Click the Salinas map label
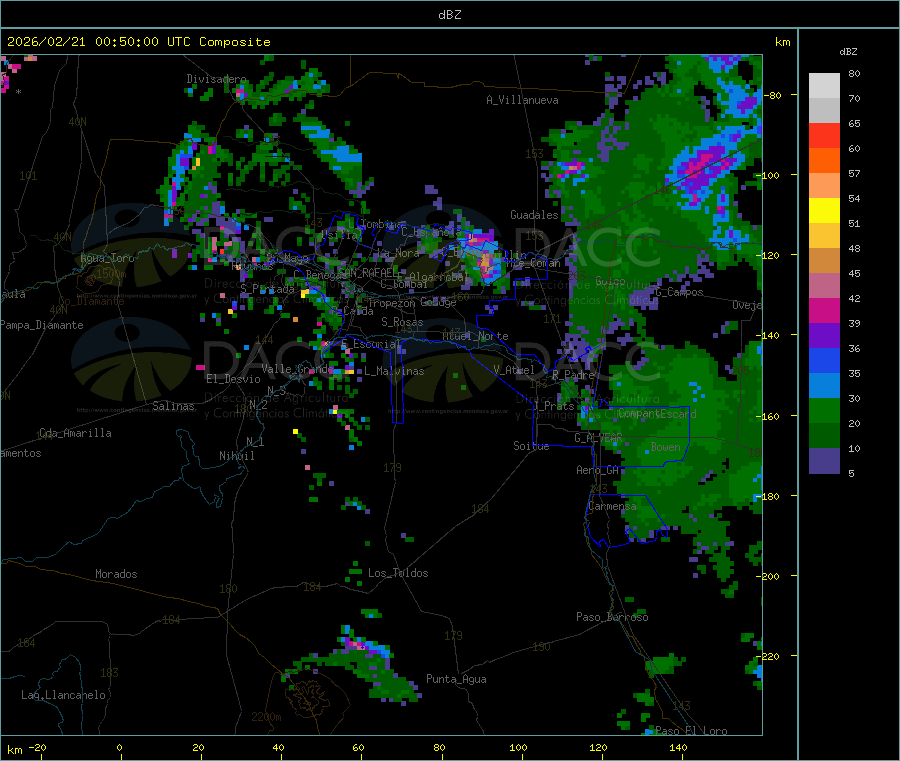The image size is (900, 761). click(x=173, y=406)
